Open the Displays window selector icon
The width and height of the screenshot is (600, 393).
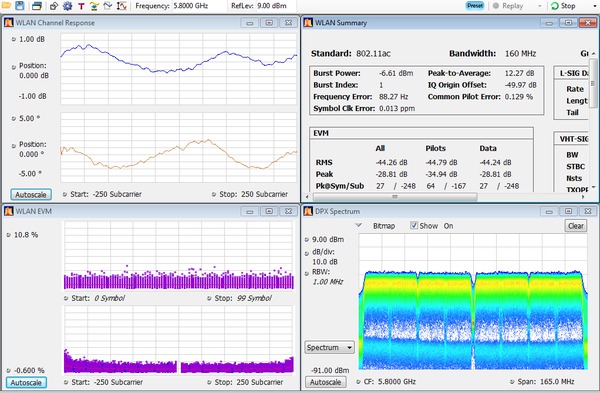point(37,6)
